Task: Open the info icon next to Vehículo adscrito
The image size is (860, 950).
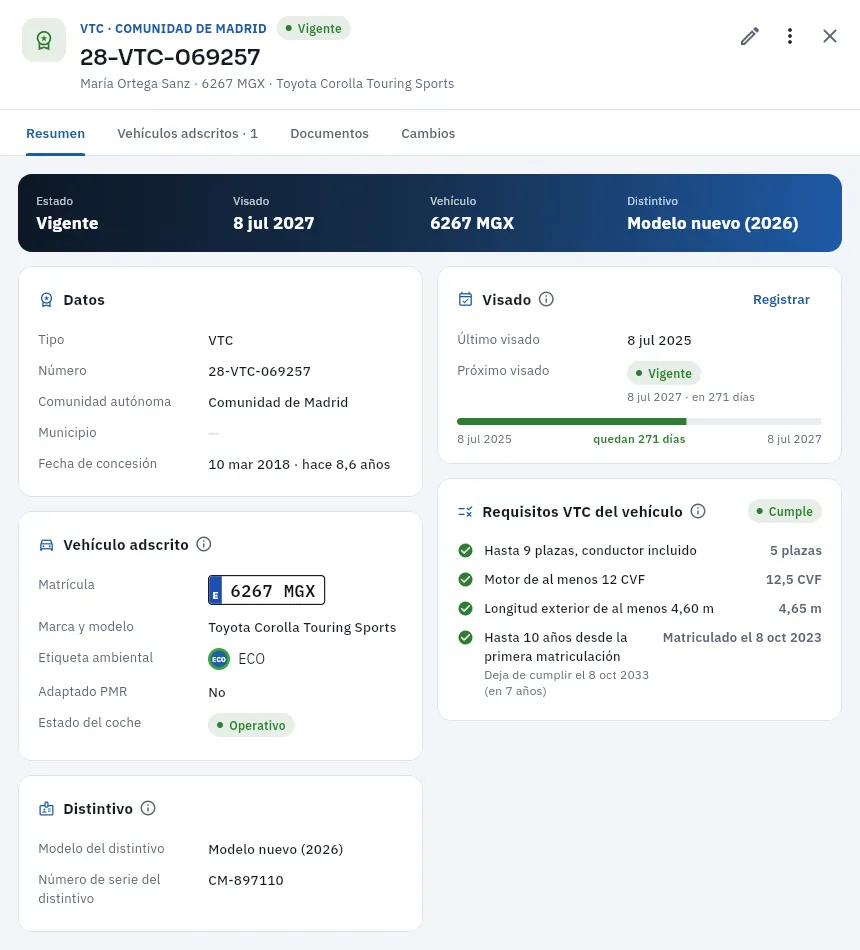Action: [x=204, y=544]
